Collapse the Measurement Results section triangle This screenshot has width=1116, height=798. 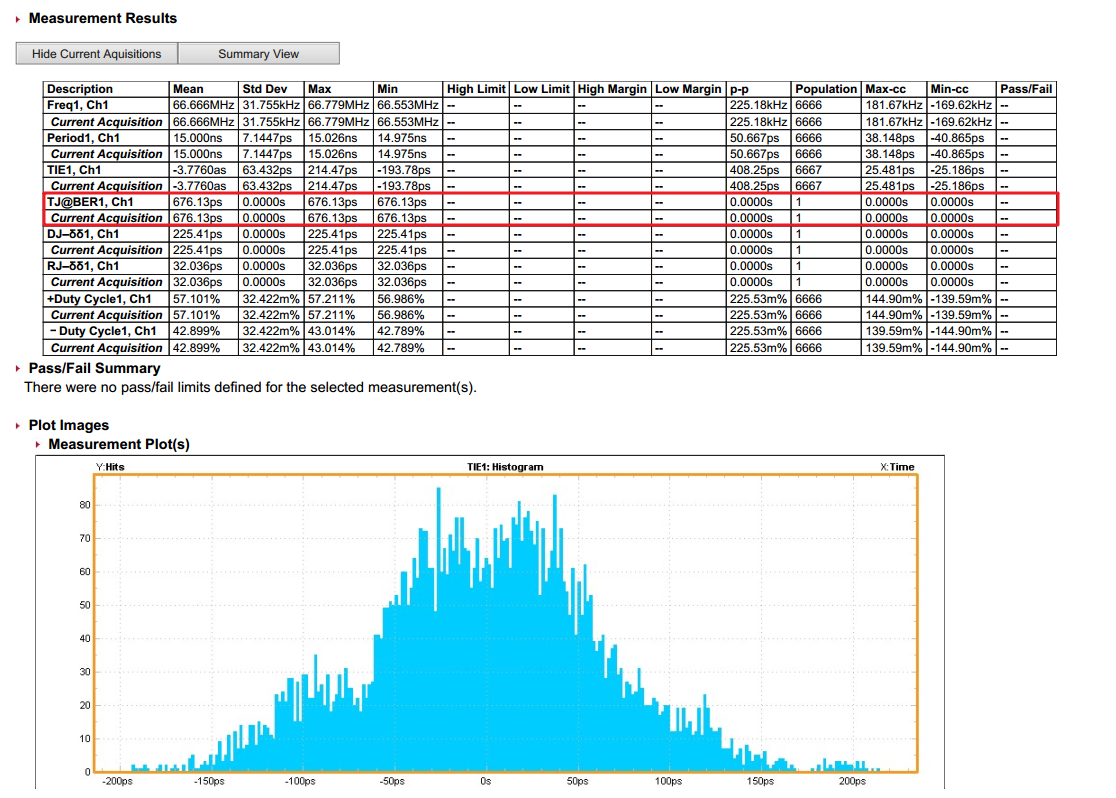tap(18, 19)
